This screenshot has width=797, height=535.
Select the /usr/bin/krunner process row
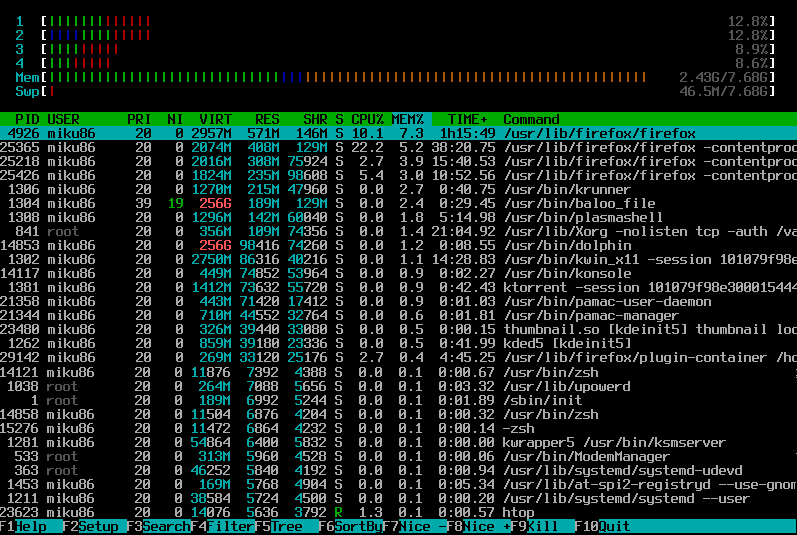(x=398, y=190)
